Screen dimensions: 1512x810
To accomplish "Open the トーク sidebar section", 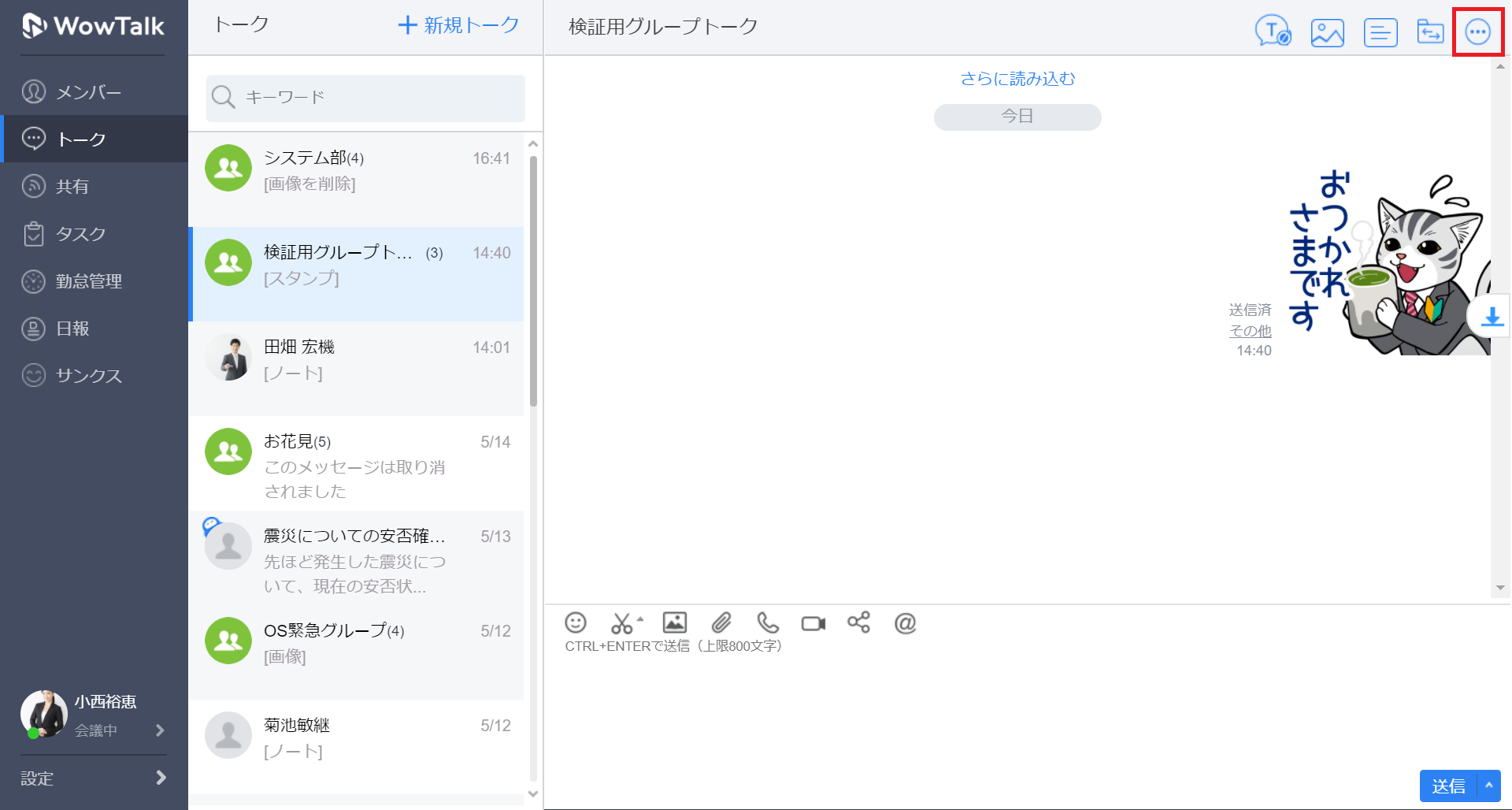I will pos(94,139).
